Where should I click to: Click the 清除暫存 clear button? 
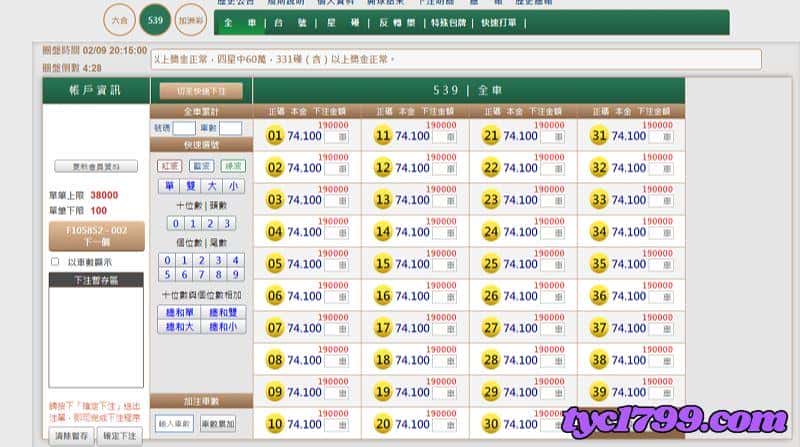71,436
